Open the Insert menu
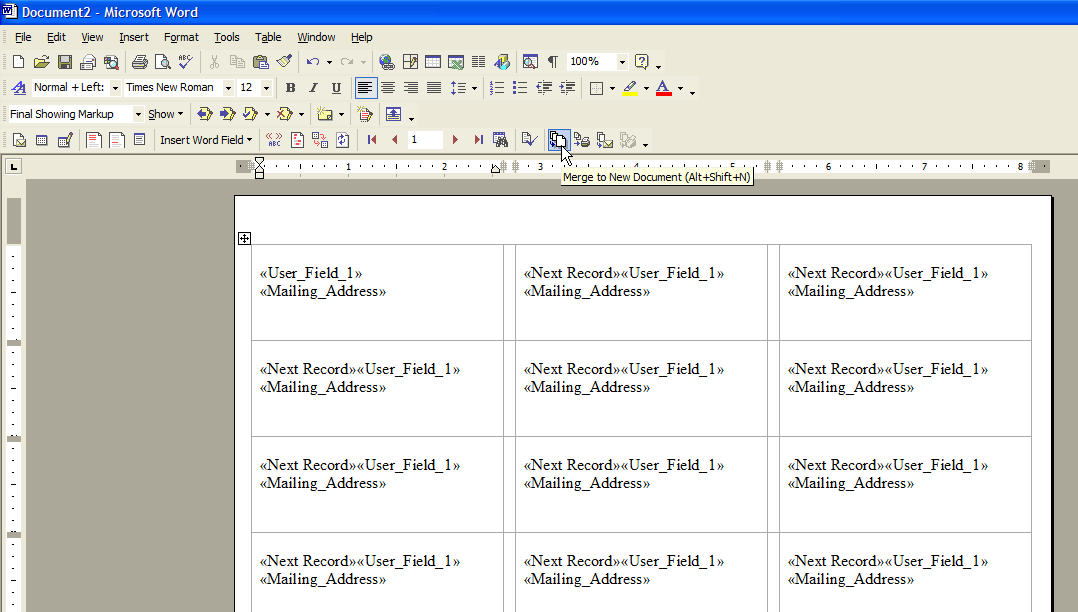Screen dimensions: 1078x612 134,37
